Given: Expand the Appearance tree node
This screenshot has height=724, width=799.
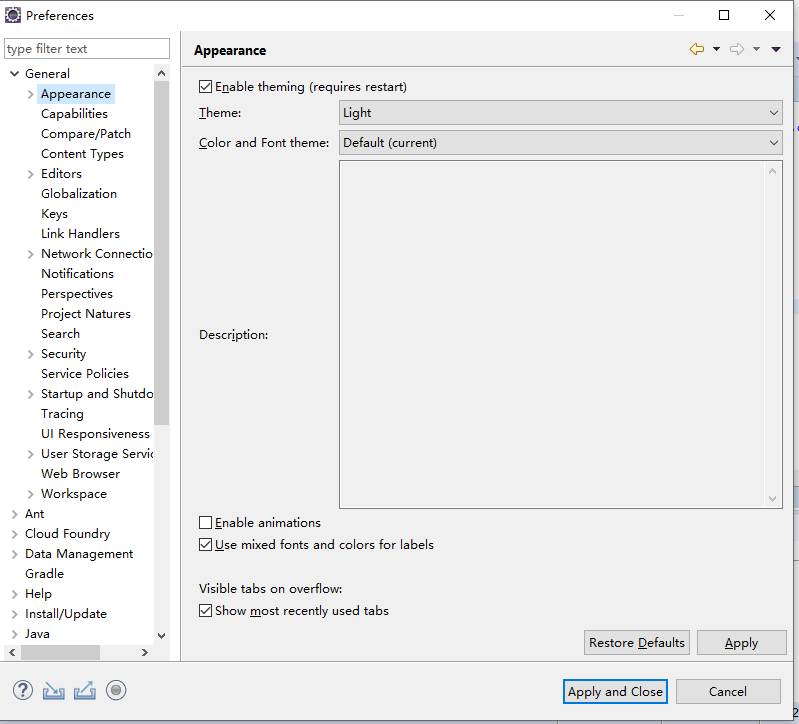Looking at the screenshot, I should click(x=31, y=94).
